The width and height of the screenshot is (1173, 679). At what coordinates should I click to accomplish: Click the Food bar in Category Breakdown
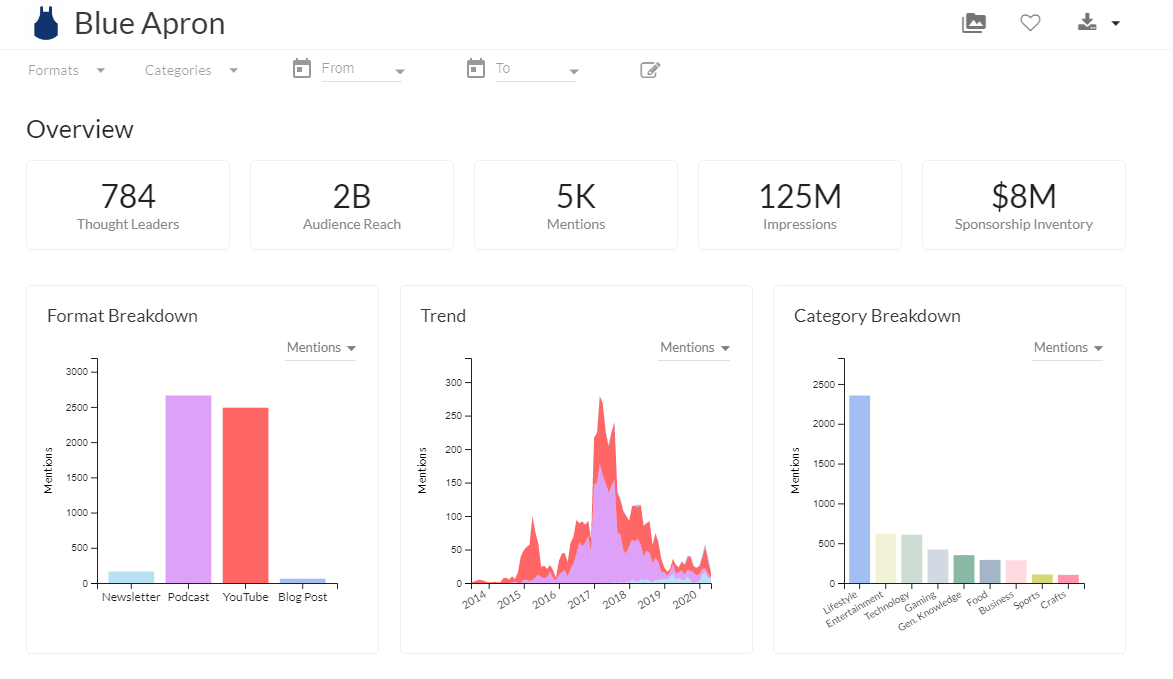[990, 571]
